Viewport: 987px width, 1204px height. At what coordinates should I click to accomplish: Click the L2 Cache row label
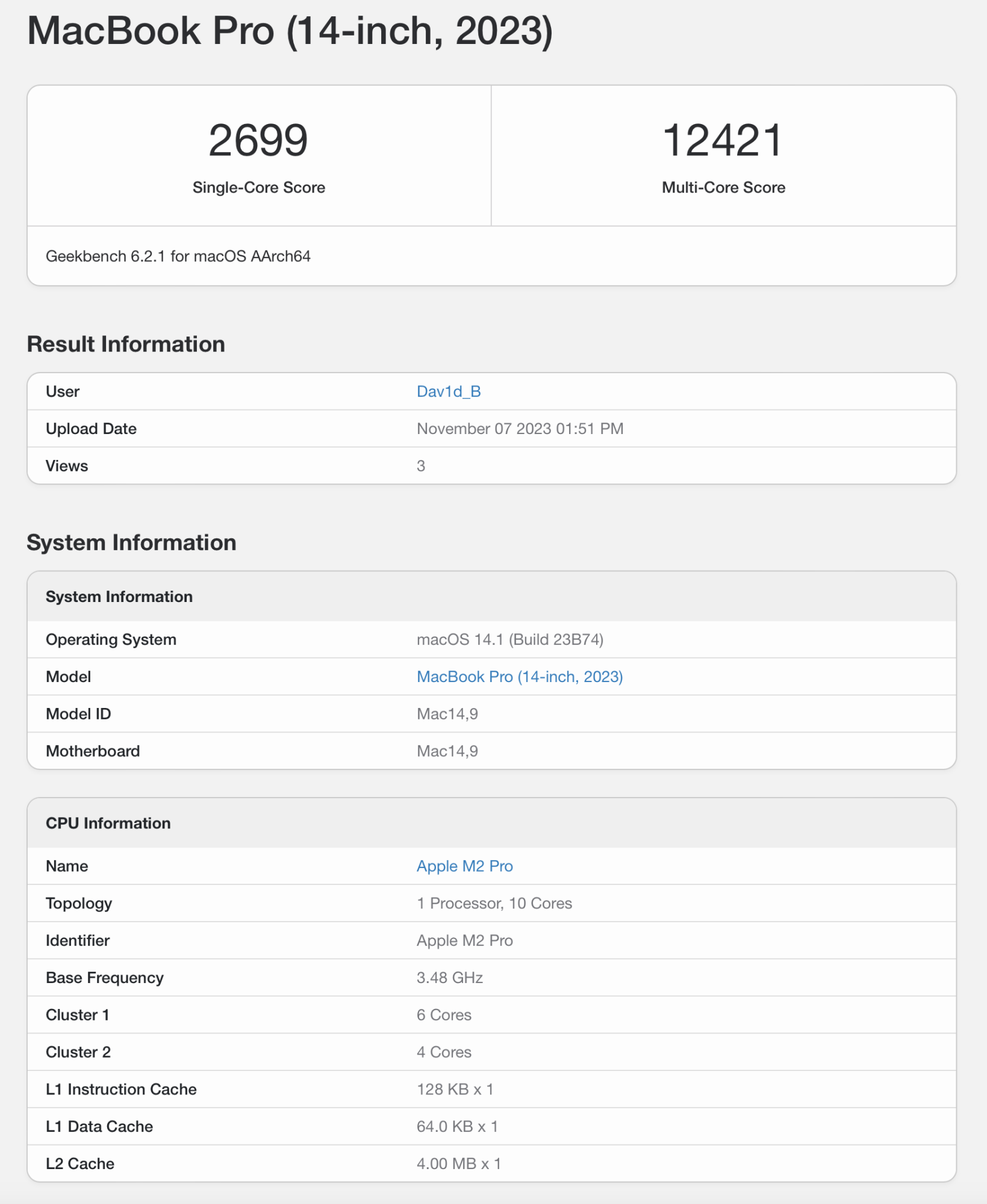coord(80,1164)
